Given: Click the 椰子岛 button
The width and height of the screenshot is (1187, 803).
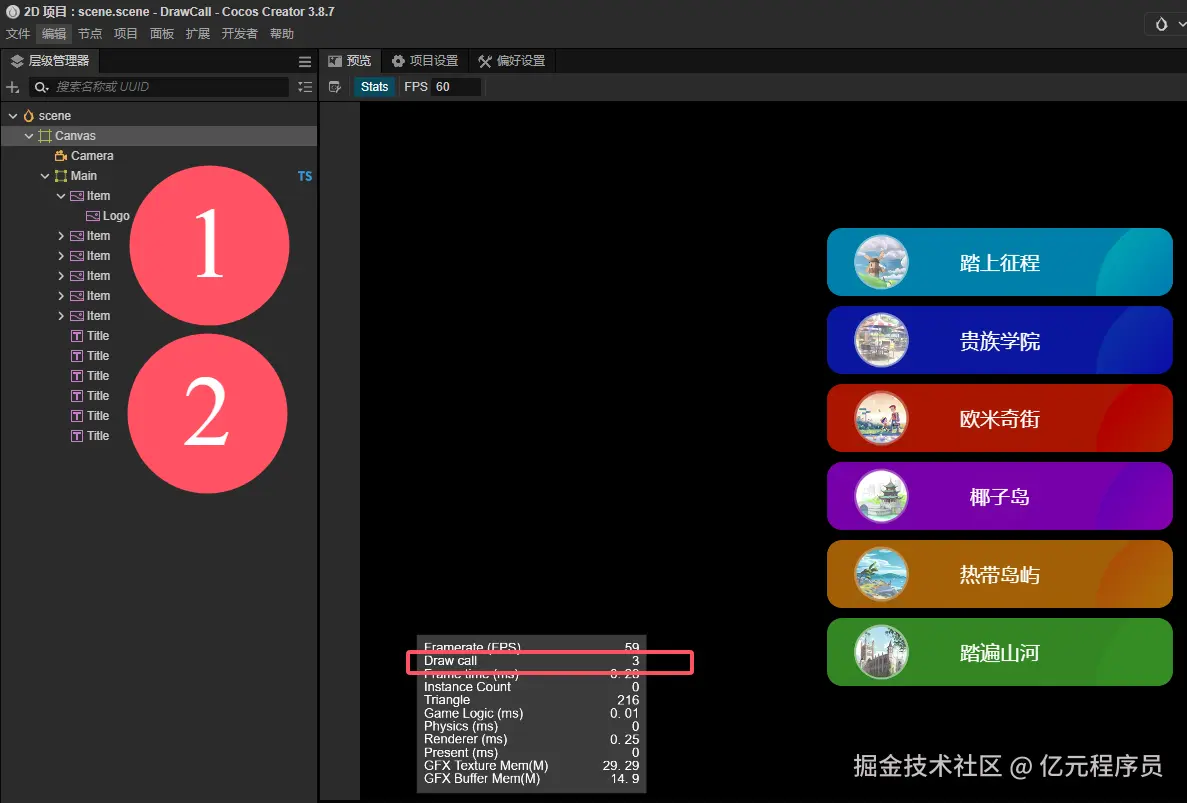Looking at the screenshot, I should [999, 496].
